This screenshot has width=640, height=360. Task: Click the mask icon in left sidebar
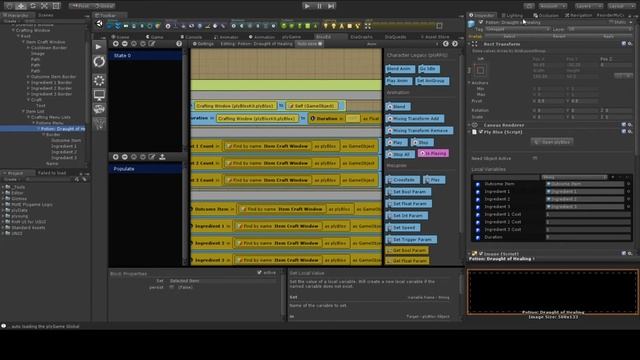[99, 109]
